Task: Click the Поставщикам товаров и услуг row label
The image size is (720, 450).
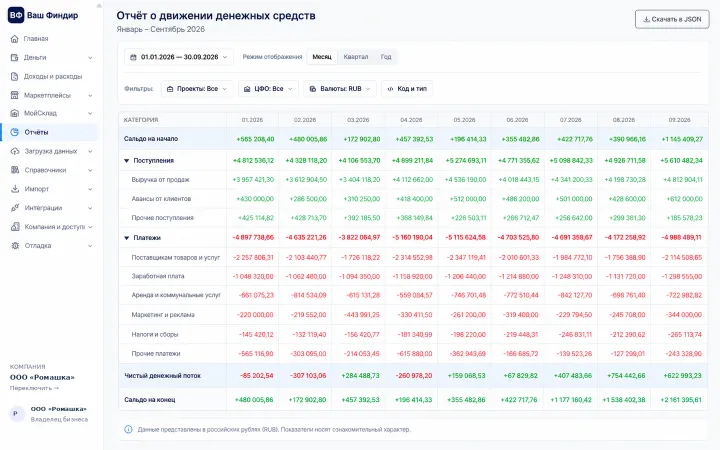Action: coord(176,258)
